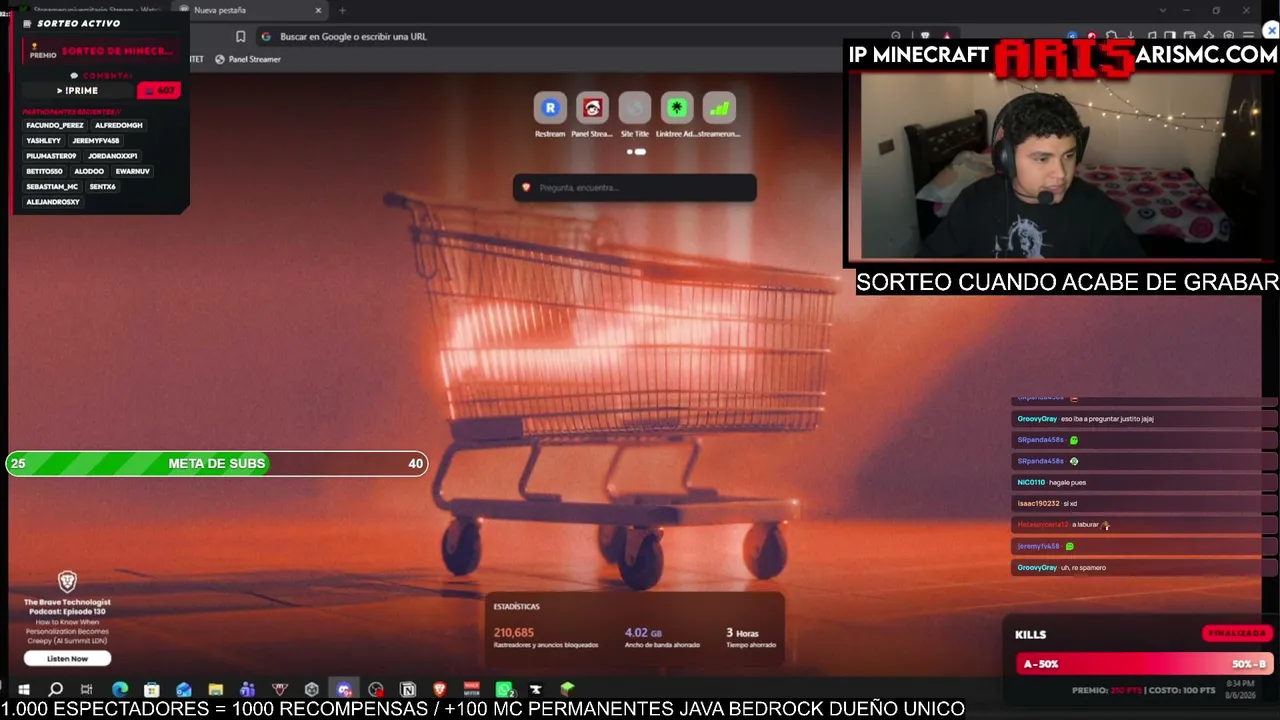Open Windows taskbar search
This screenshot has height=720, width=1280.
coord(56,689)
